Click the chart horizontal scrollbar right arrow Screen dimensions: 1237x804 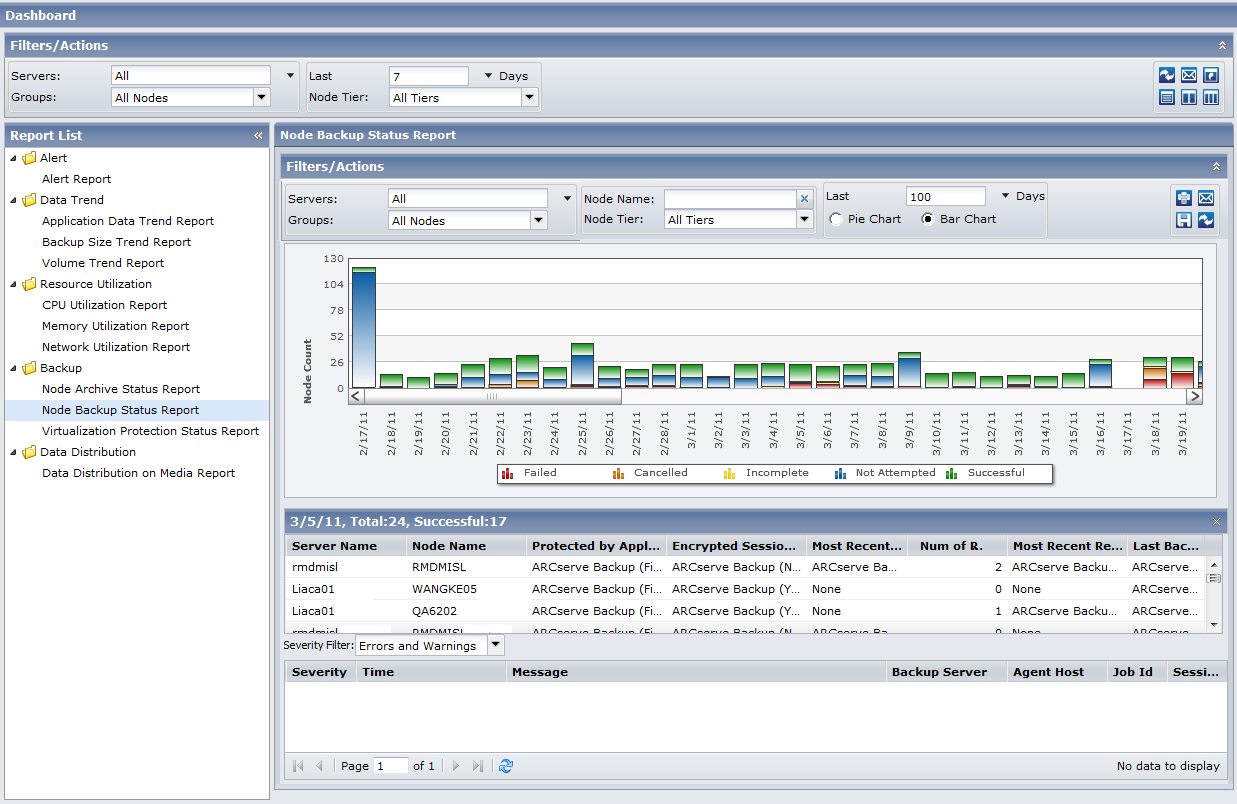tap(1196, 396)
